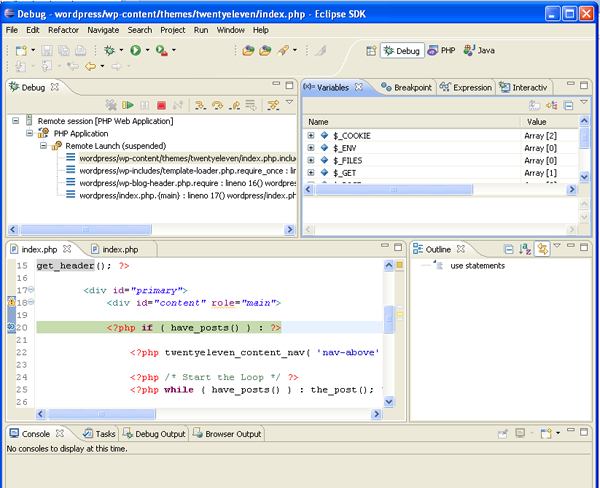Open dropdown arrow next to New icon

click(33, 50)
